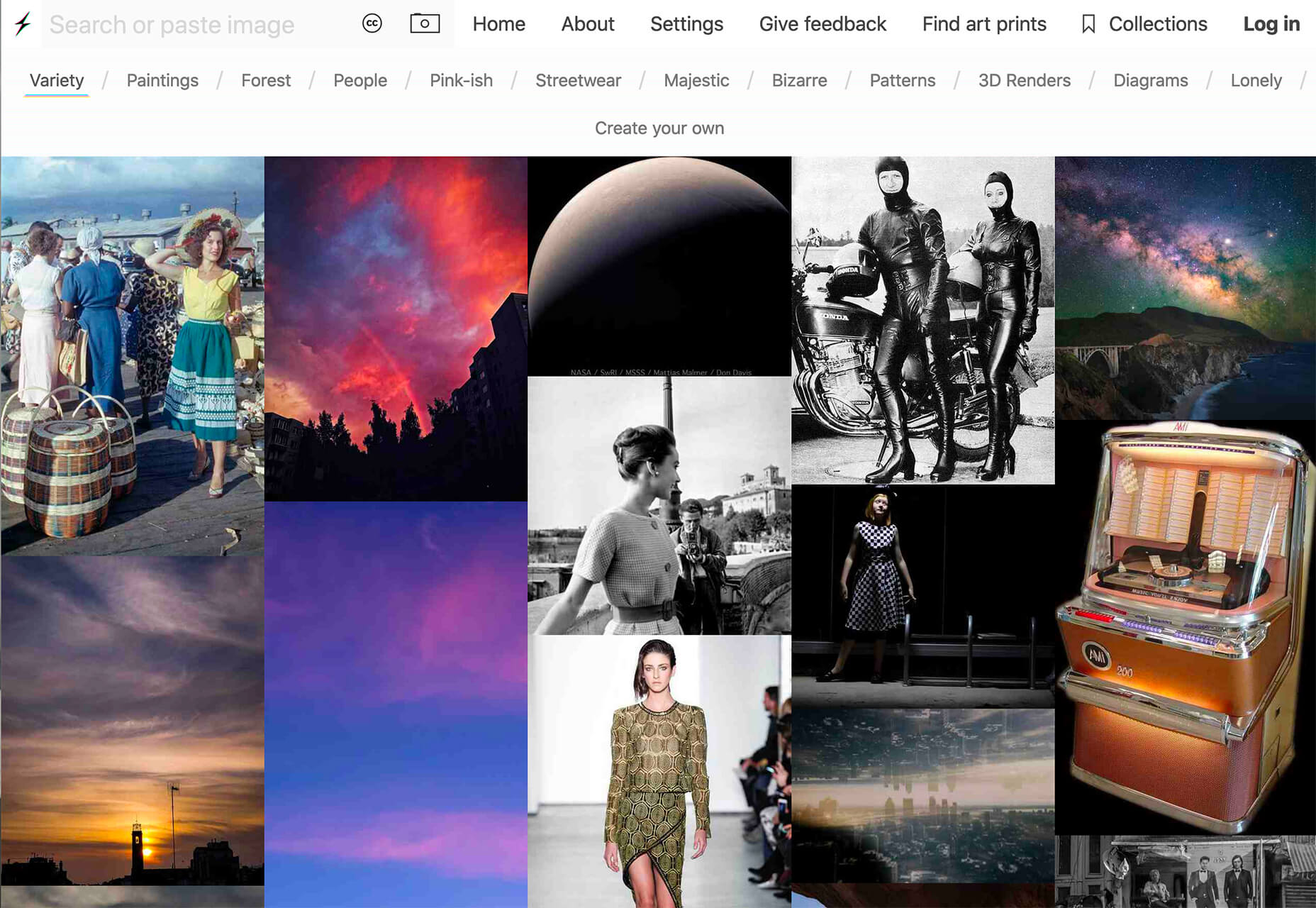Select the Lonely category
The width and height of the screenshot is (1316, 908).
pyautogui.click(x=1256, y=81)
